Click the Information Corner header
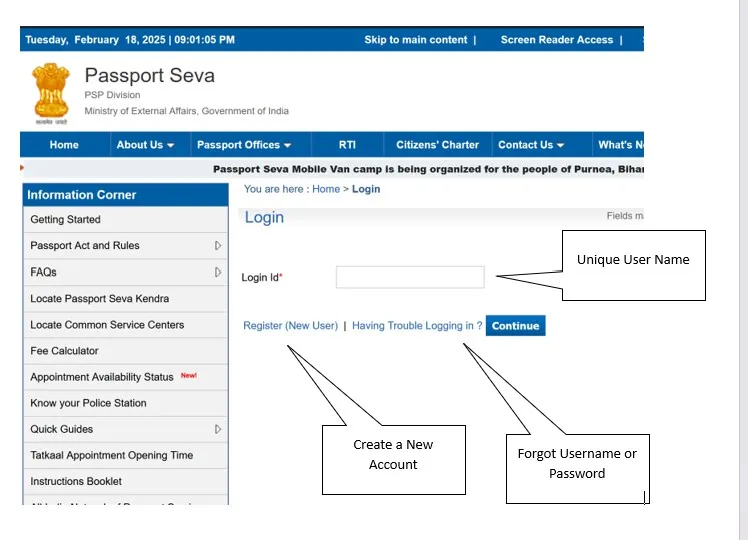Screen dimensions: 748x540 pyautogui.click(x=125, y=195)
